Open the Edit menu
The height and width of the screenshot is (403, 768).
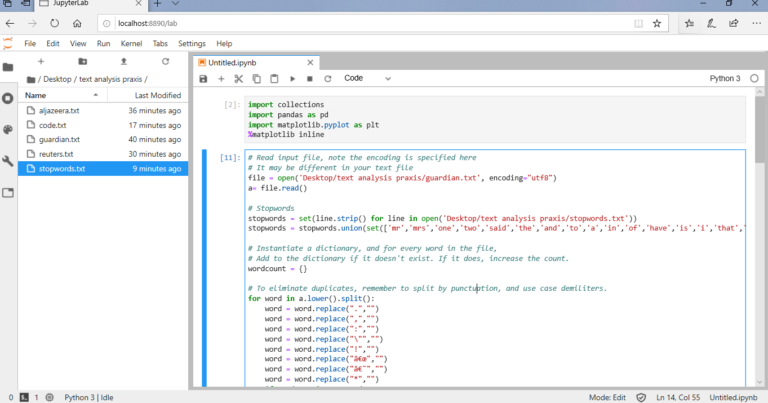[53, 44]
